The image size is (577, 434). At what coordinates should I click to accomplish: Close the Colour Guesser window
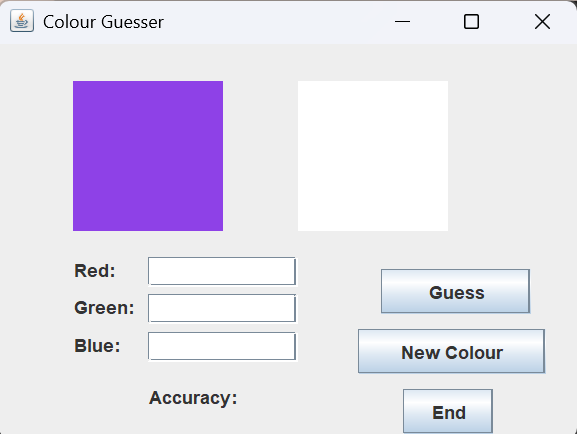[542, 21]
